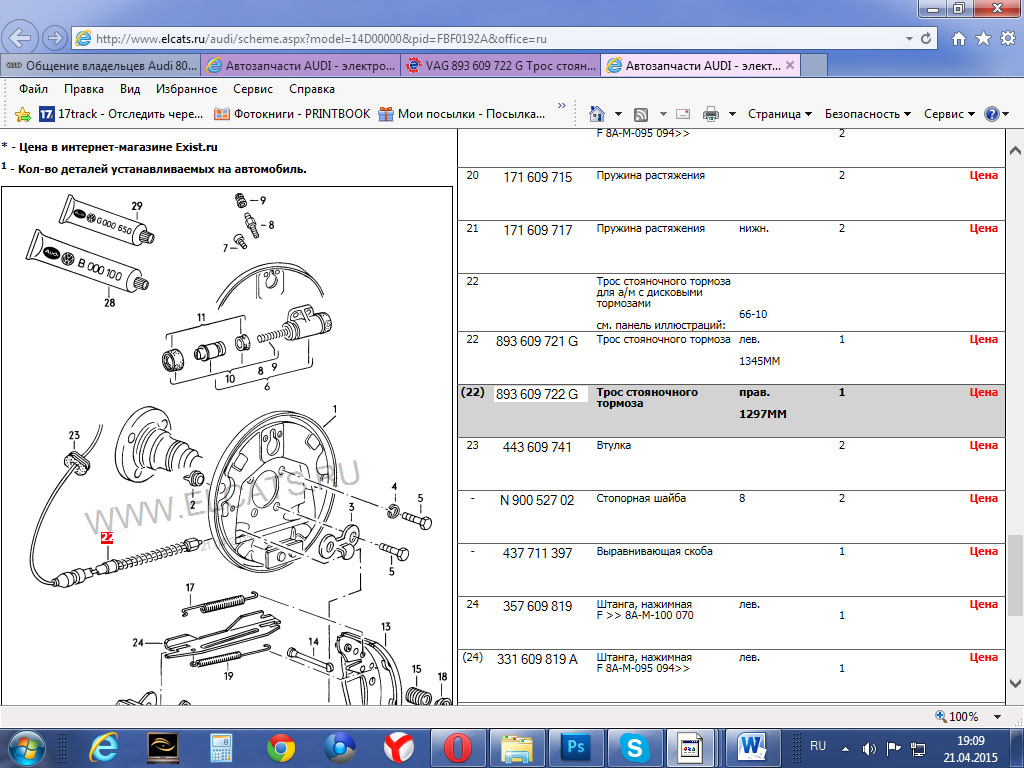Image resolution: width=1024 pixels, height=768 pixels.
Task: Open the Файл menu
Action: [33, 89]
